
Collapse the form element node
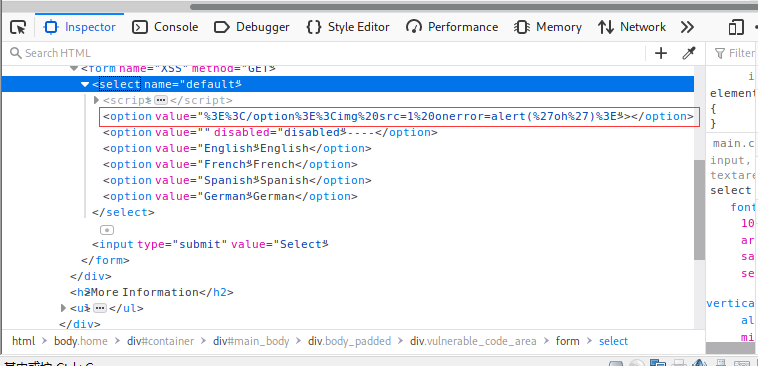pos(74,68)
